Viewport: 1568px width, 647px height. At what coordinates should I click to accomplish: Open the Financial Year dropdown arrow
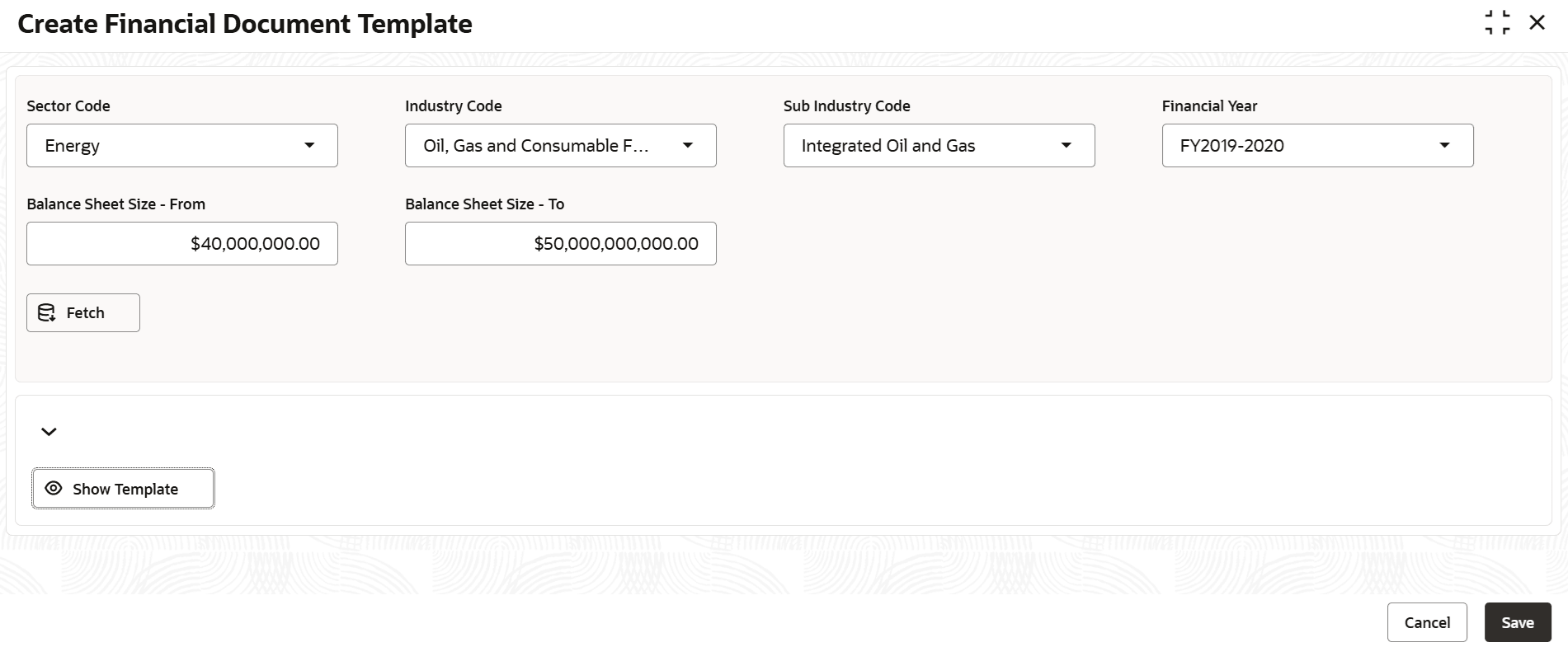[1445, 145]
